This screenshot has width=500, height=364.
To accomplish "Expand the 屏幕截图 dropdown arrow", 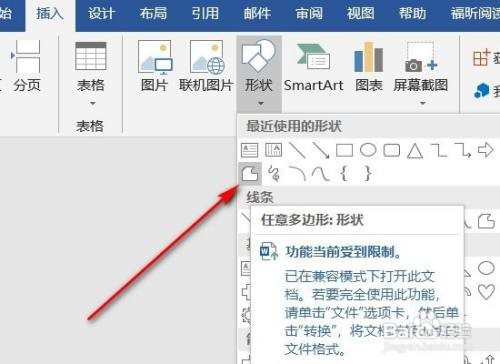I will click(422, 103).
